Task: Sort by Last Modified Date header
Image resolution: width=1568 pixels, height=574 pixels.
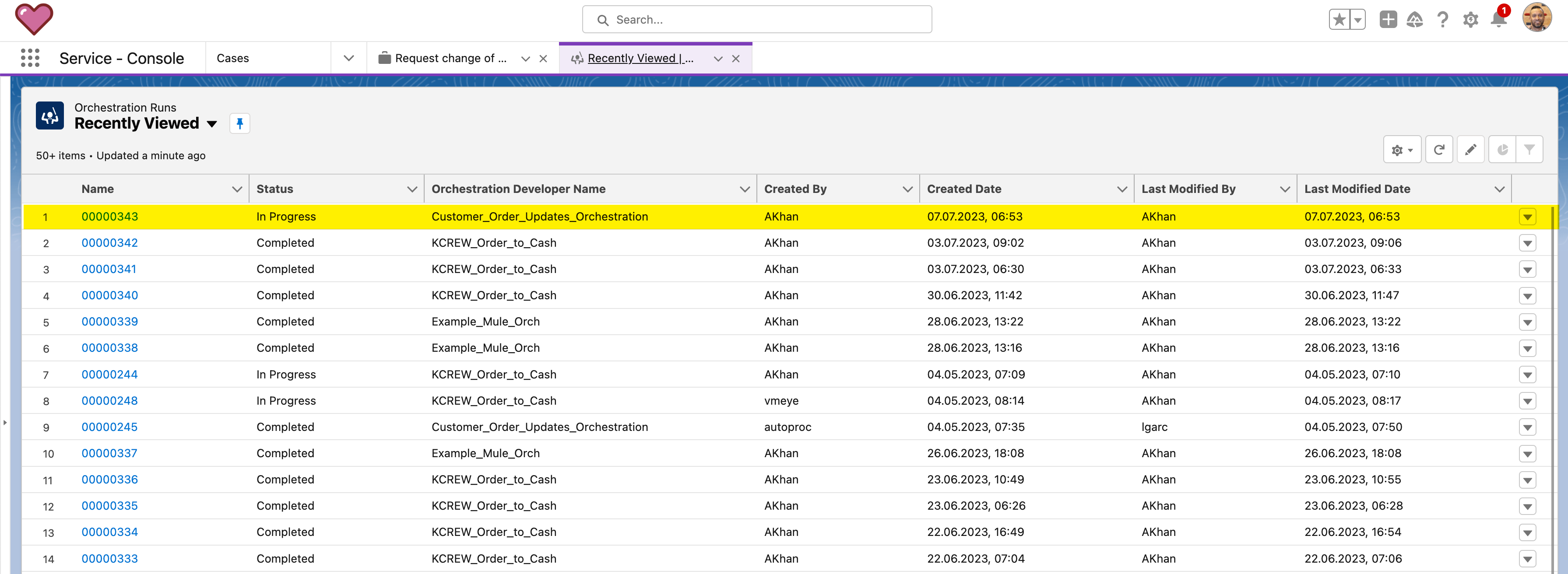Action: [1357, 189]
